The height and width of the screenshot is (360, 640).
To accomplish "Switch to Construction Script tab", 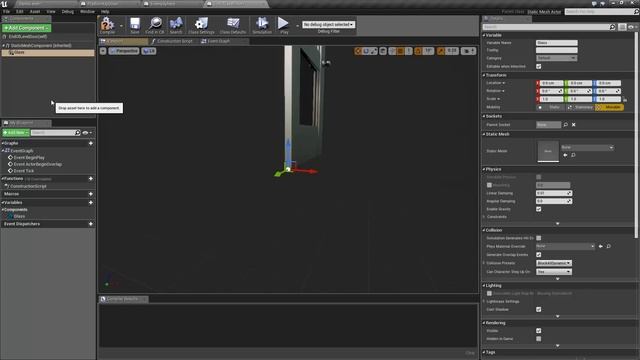I will [174, 41].
